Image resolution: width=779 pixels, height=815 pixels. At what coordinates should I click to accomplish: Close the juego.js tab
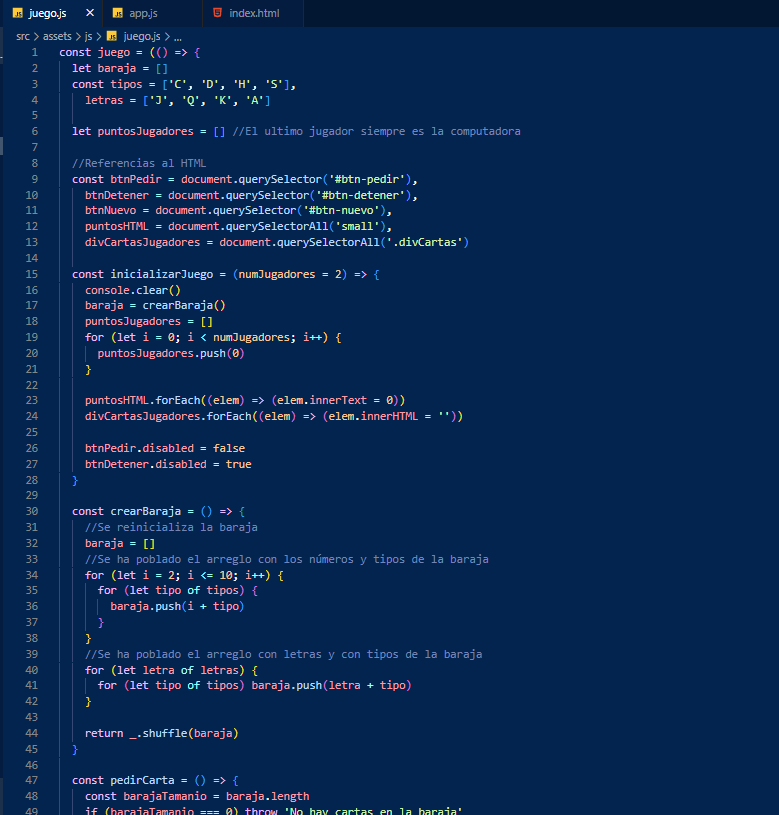pyautogui.click(x=90, y=13)
